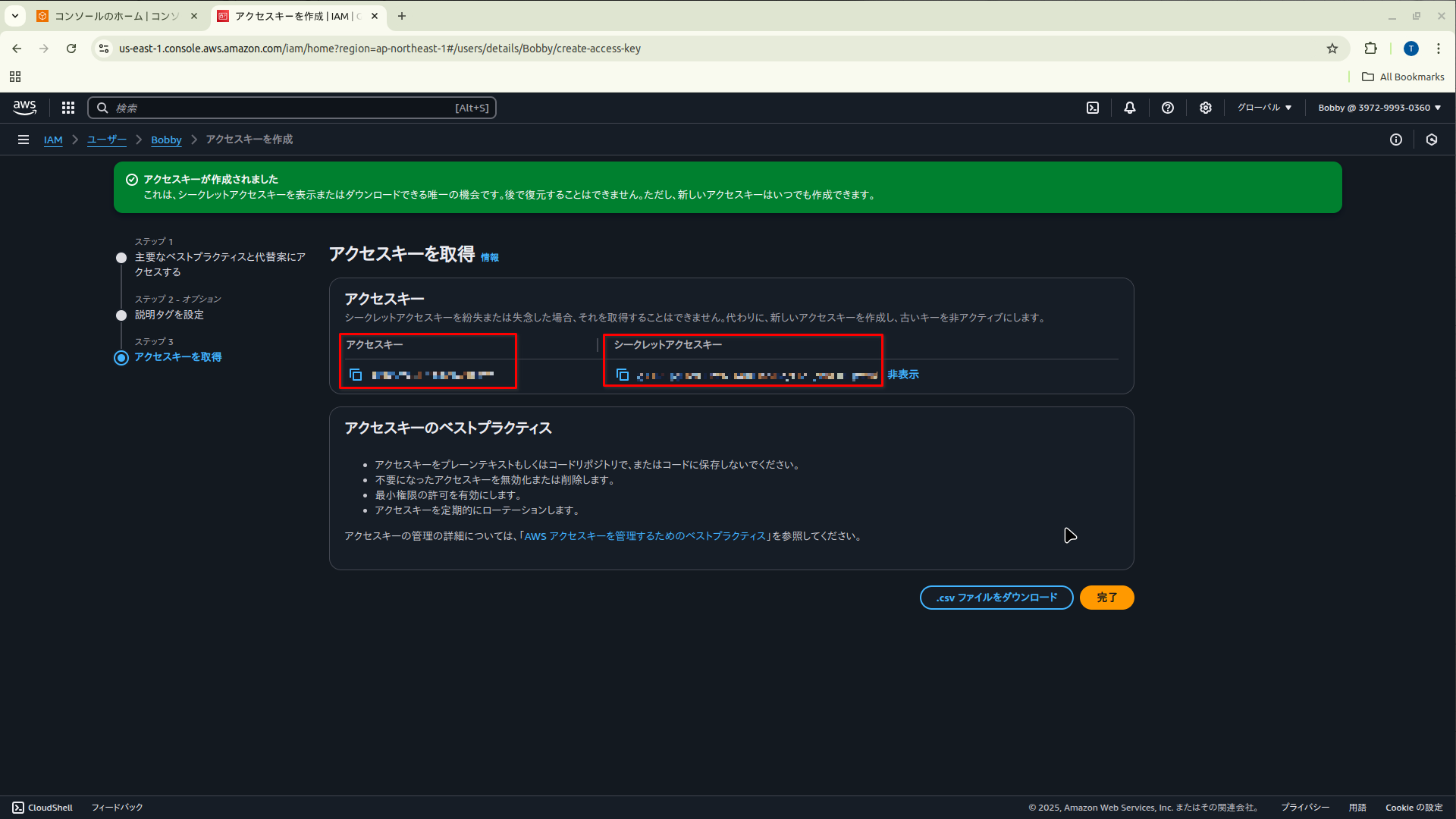
Task: Hide the secret access key (非表示)
Action: pyautogui.click(x=903, y=375)
